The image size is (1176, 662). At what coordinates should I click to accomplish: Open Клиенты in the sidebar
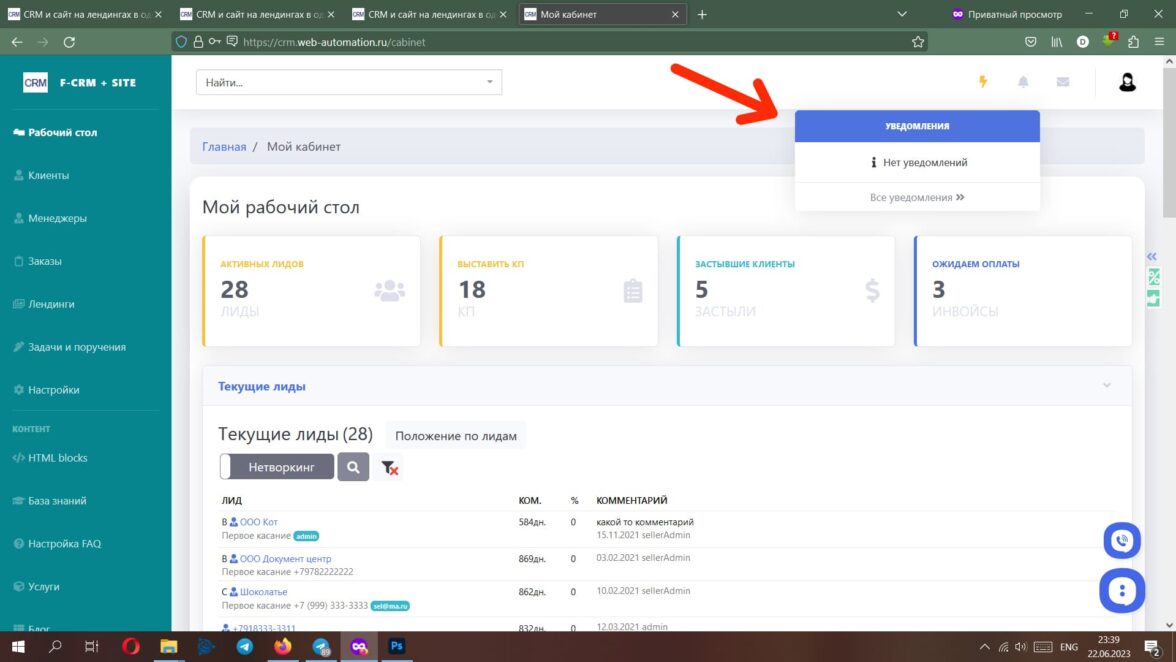click(x=48, y=175)
